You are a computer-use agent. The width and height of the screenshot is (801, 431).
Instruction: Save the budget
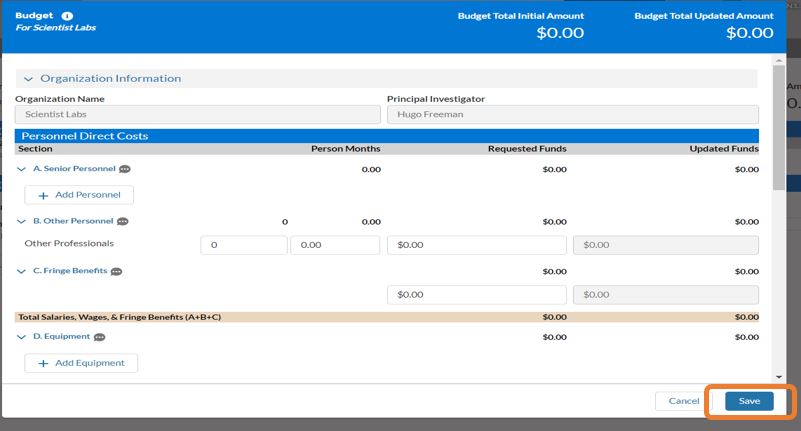click(749, 401)
